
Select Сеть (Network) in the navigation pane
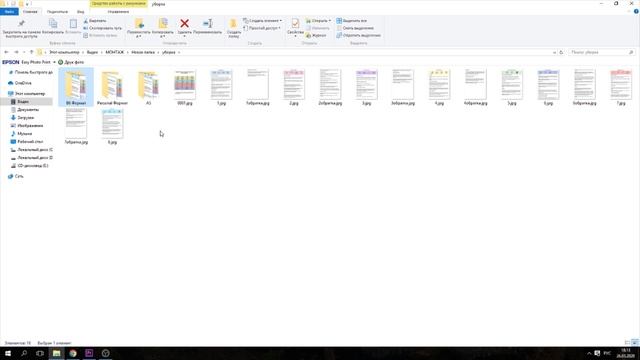(x=19, y=176)
